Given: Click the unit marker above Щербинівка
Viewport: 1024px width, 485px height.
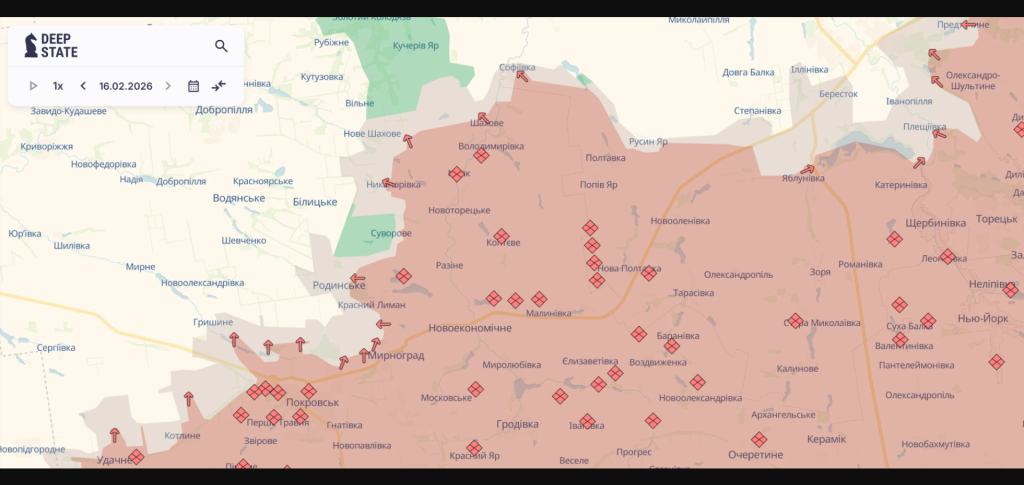Looking at the screenshot, I should pos(894,239).
